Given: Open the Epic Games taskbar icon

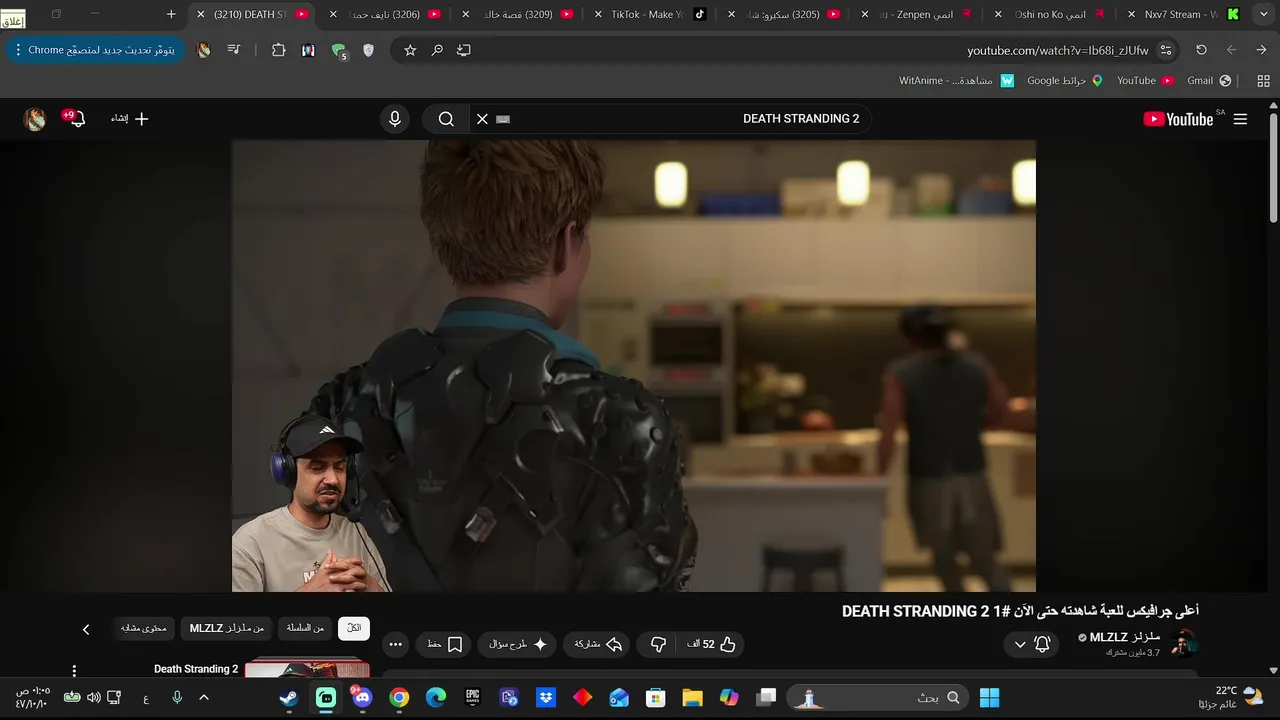Looking at the screenshot, I should 472,698.
